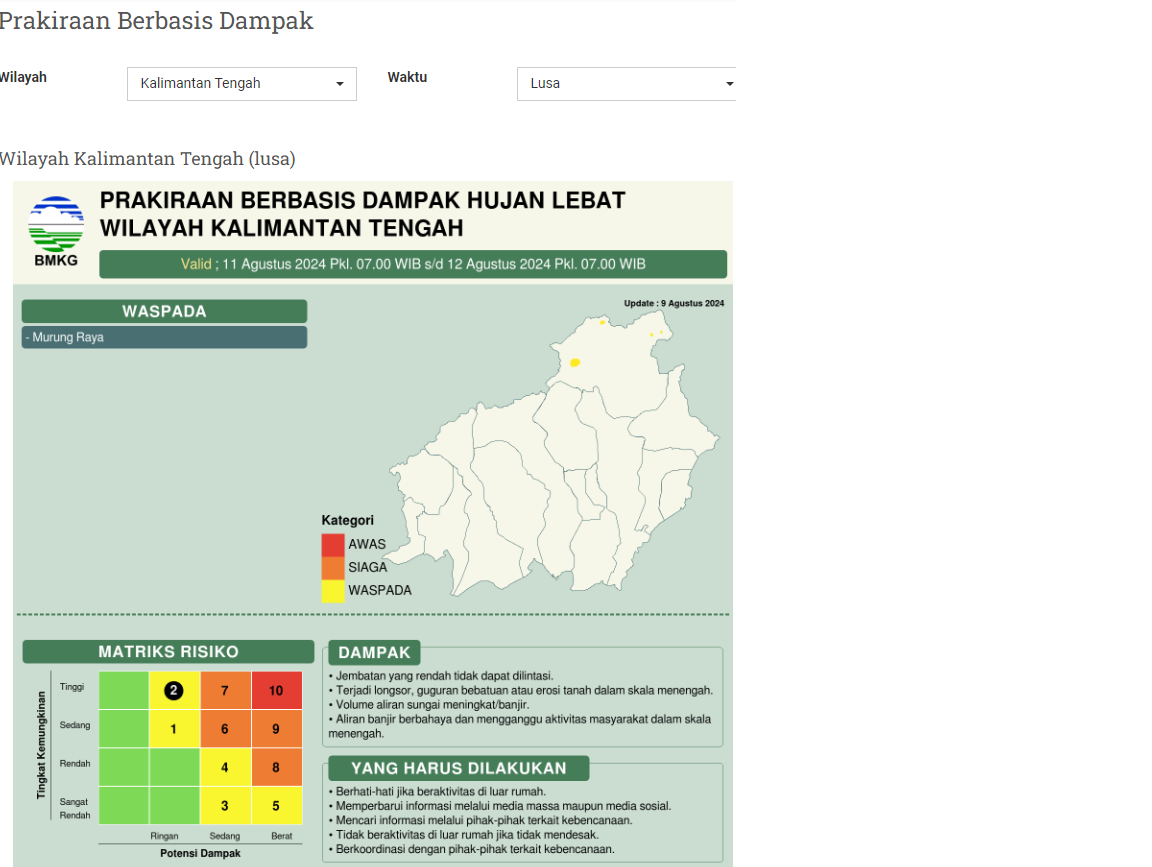Click risk matrix cell 3

click(225, 805)
